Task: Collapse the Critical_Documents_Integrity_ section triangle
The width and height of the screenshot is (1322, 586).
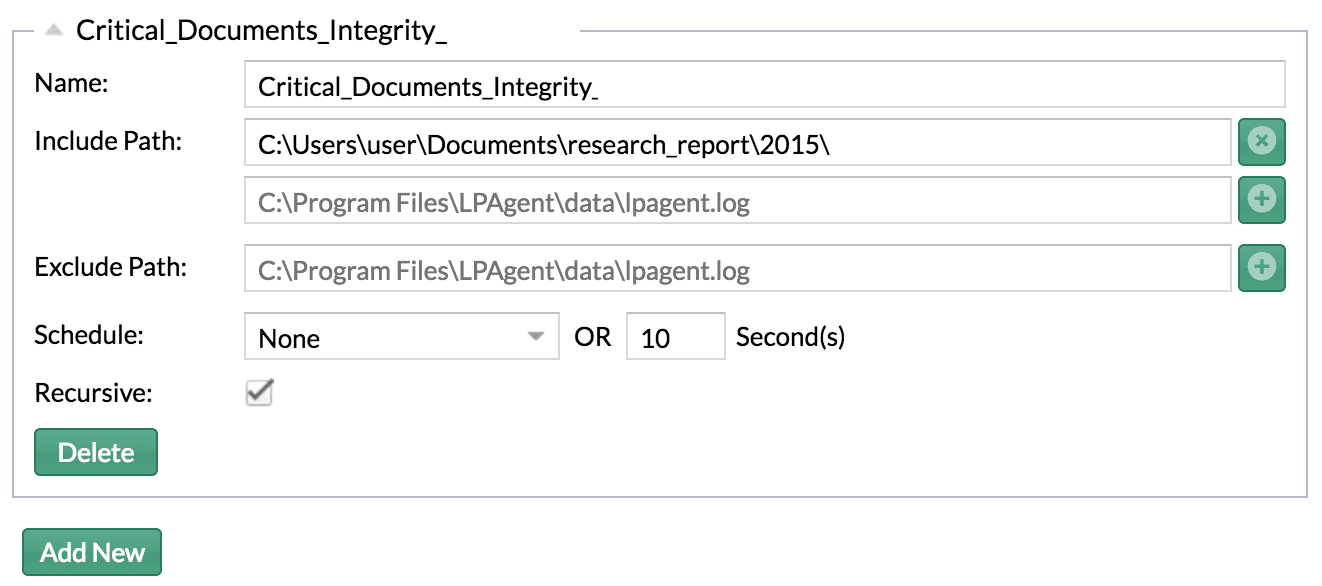Action: coord(55,31)
